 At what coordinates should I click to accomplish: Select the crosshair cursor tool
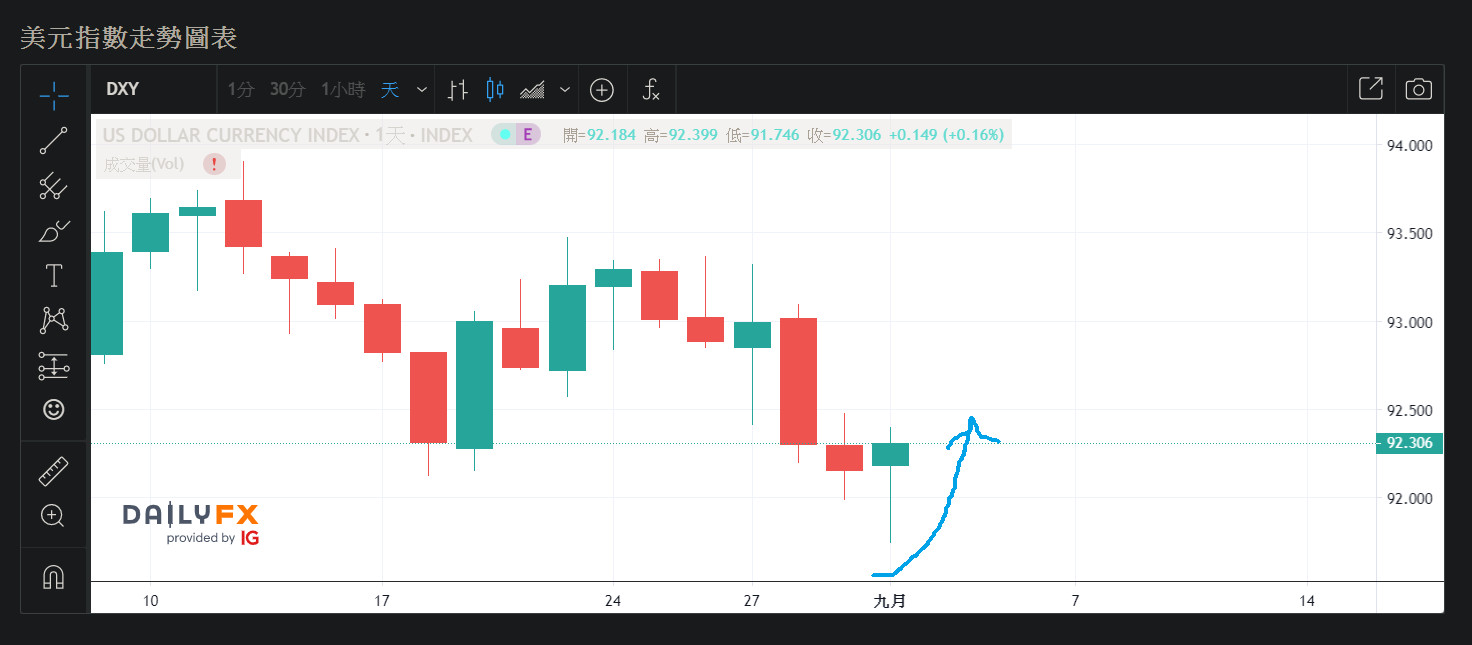[54, 95]
